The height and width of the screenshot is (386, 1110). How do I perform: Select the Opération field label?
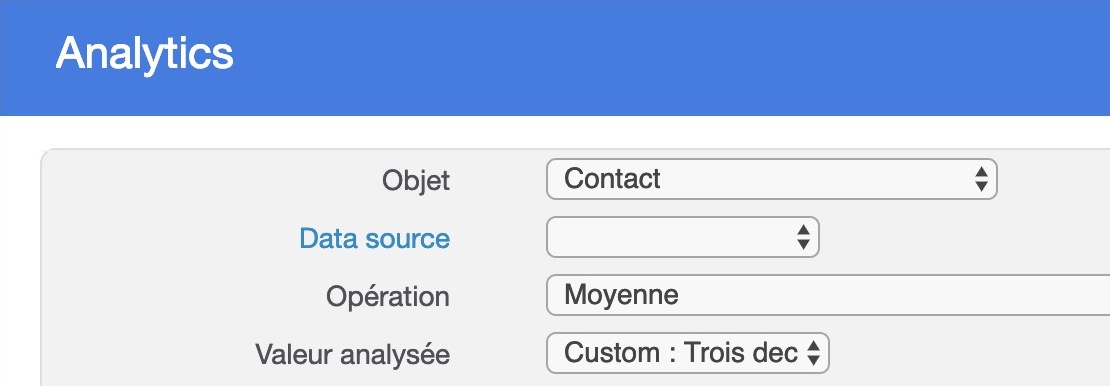388,296
